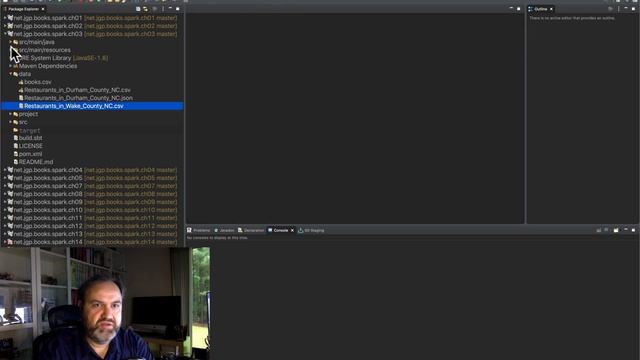Viewport: 640px width, 360px height.
Task: Expand the net.jgp.books.spark.ch05 project arrow
Action: coord(5,178)
